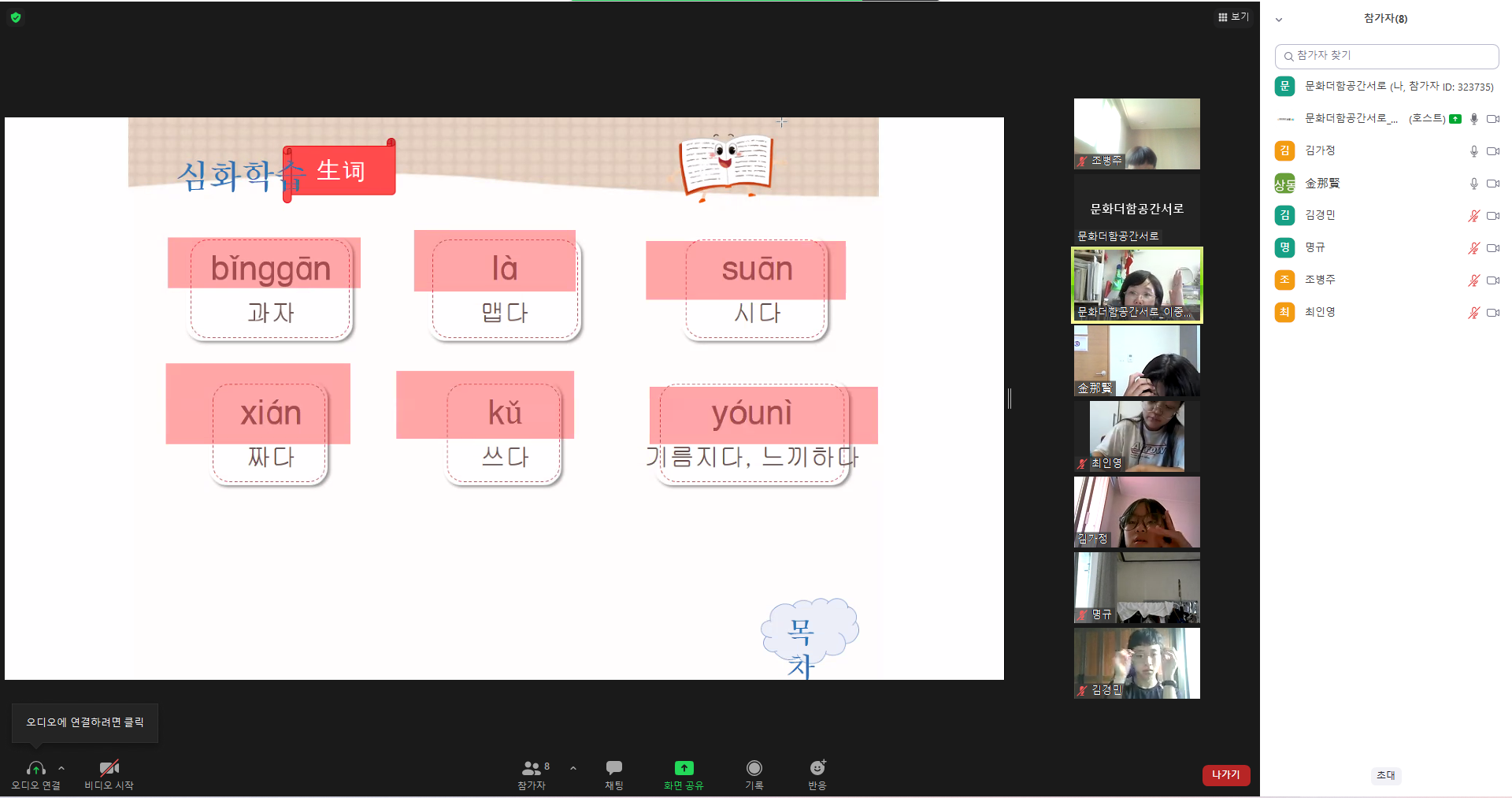
Task: Click the 보기 view layout icon
Action: click(x=1233, y=17)
